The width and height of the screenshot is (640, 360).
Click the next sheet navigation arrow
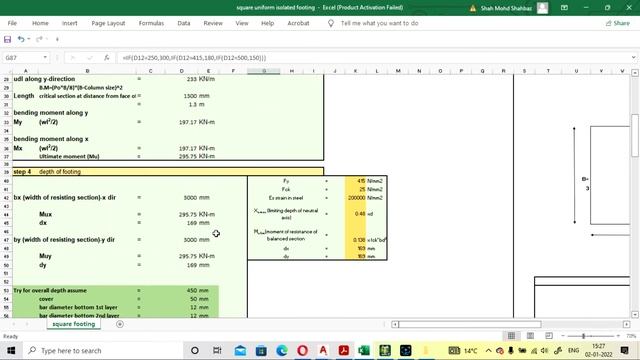tap(27, 324)
